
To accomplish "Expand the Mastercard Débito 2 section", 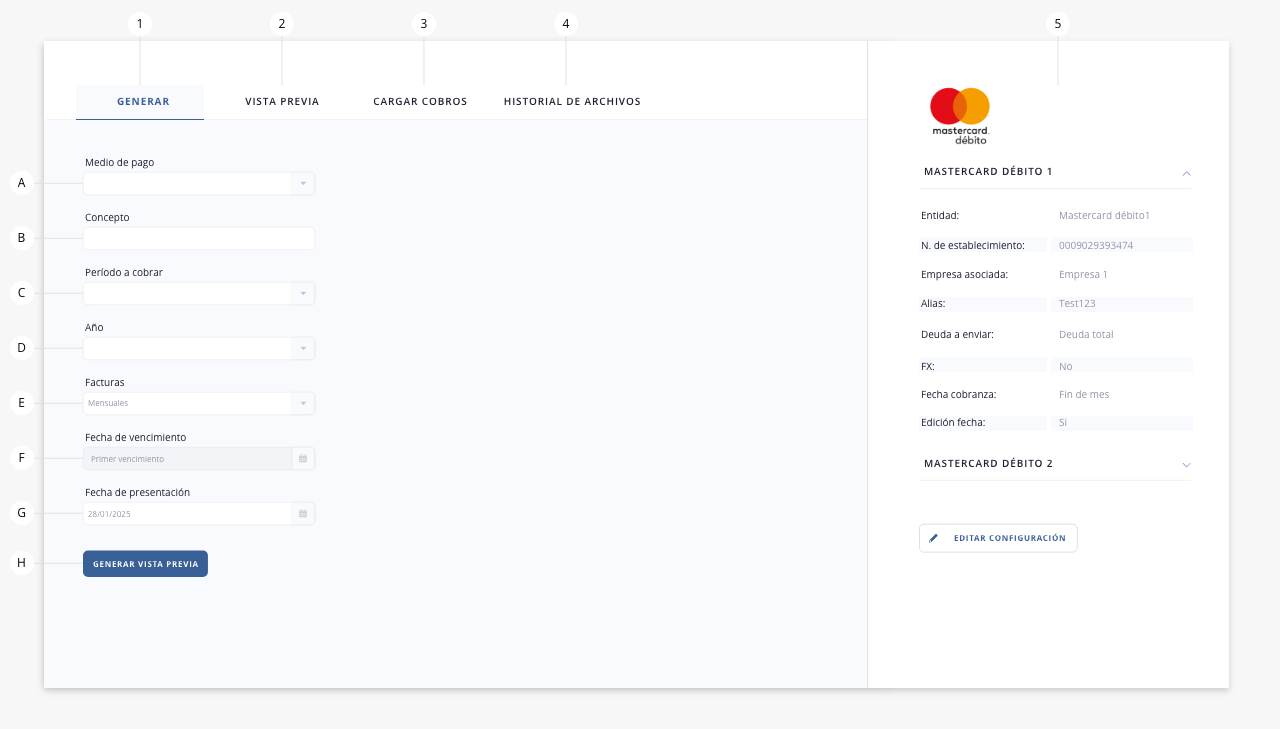I will coord(1186,465).
